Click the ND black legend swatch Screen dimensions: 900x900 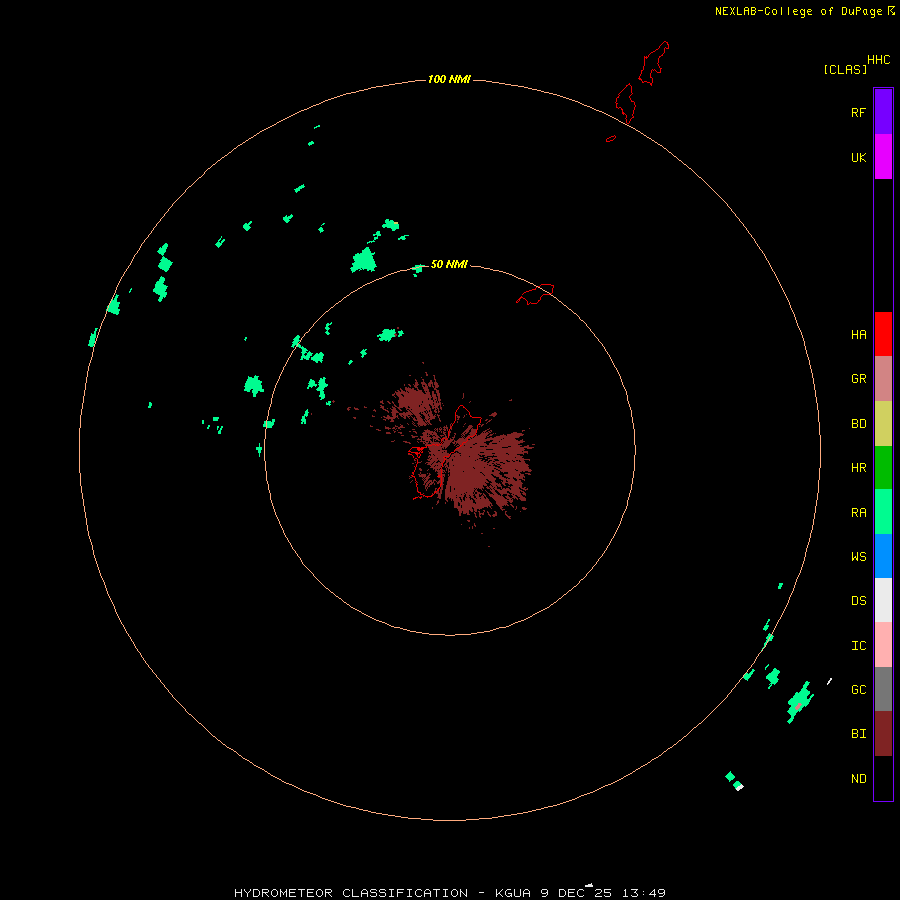tap(883, 778)
